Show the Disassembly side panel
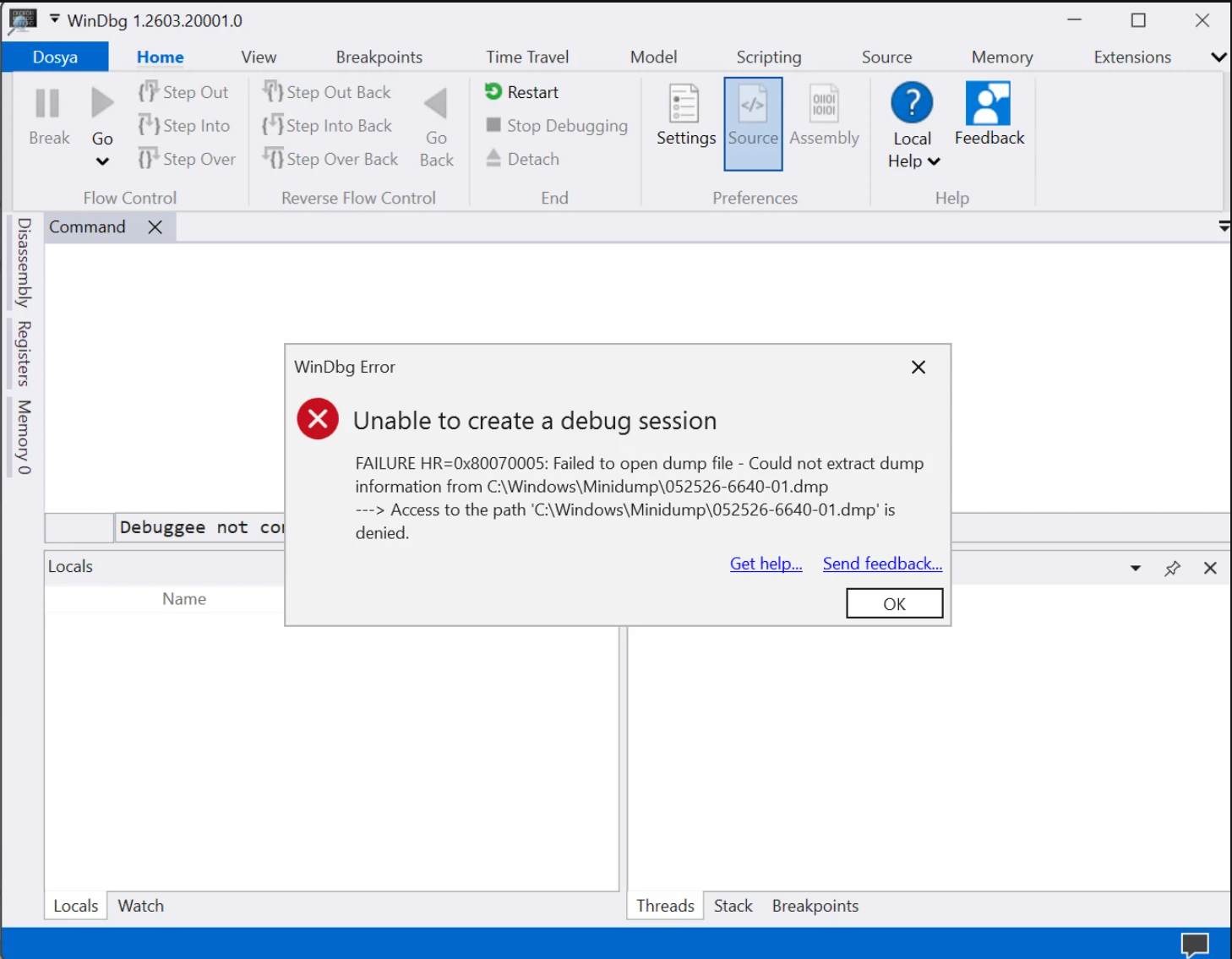 click(x=24, y=263)
